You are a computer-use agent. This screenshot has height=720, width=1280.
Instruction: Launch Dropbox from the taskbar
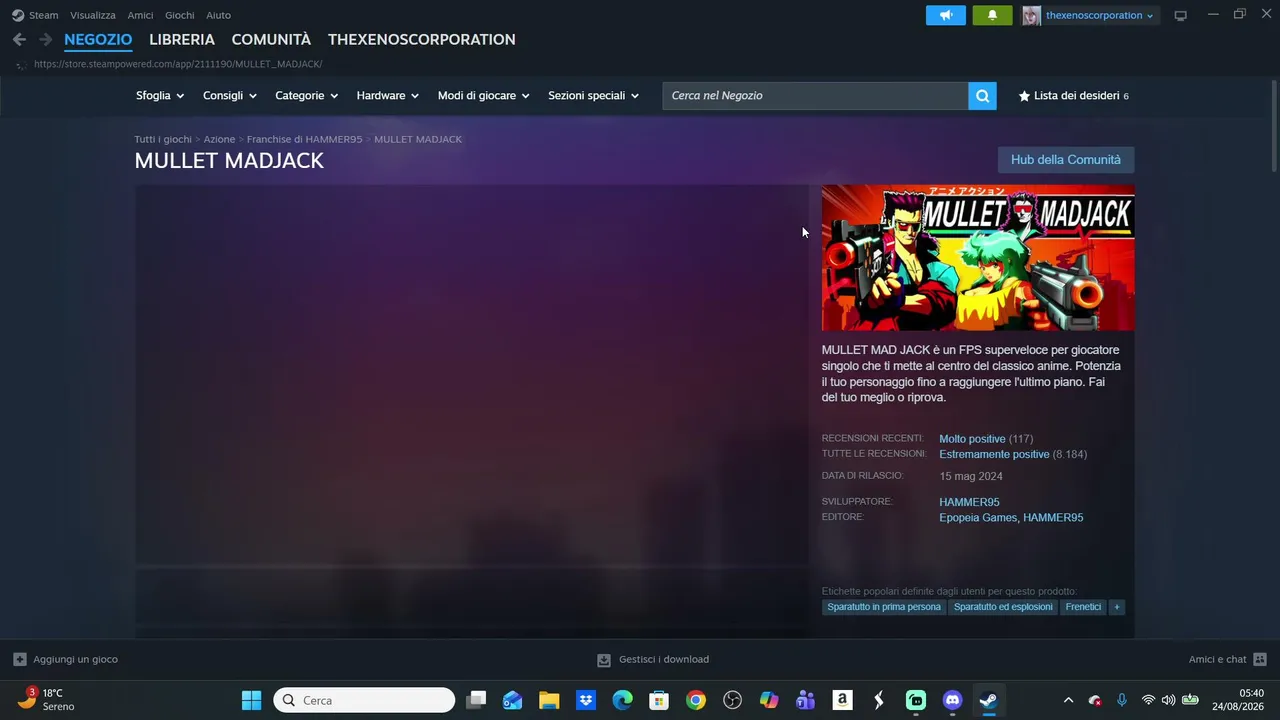586,700
